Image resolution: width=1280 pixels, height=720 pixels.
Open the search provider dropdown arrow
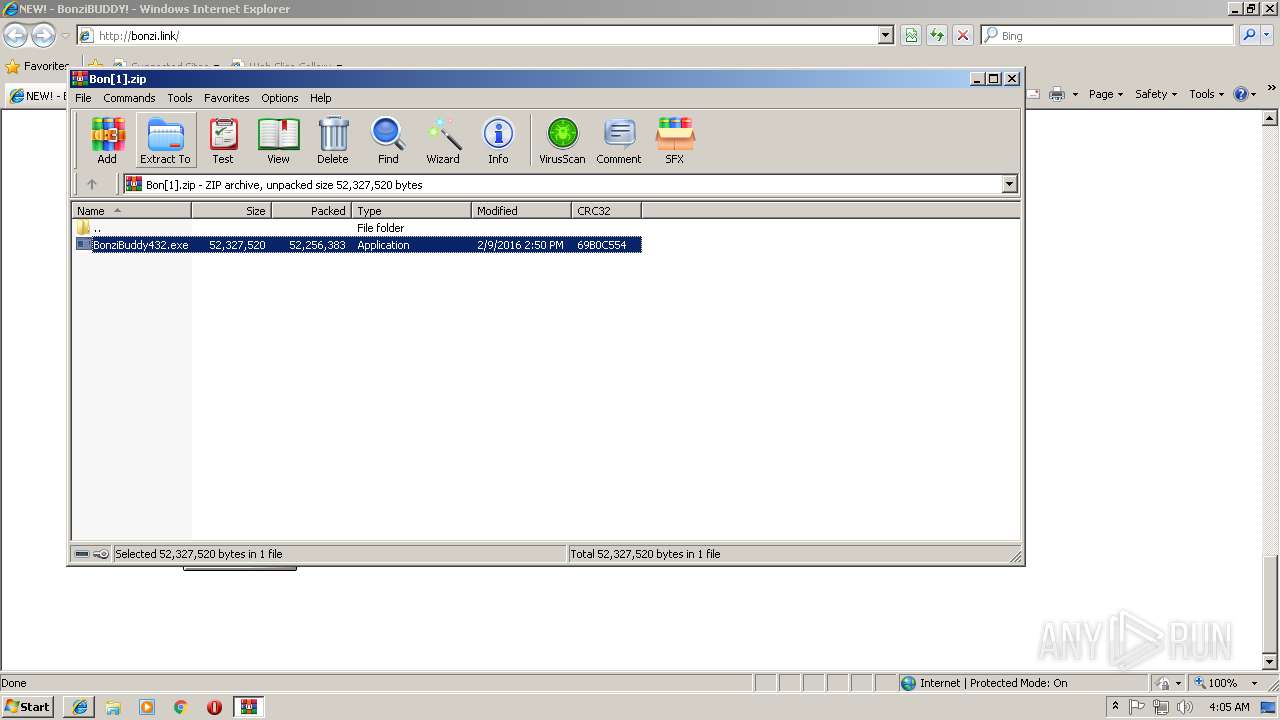tap(1267, 35)
